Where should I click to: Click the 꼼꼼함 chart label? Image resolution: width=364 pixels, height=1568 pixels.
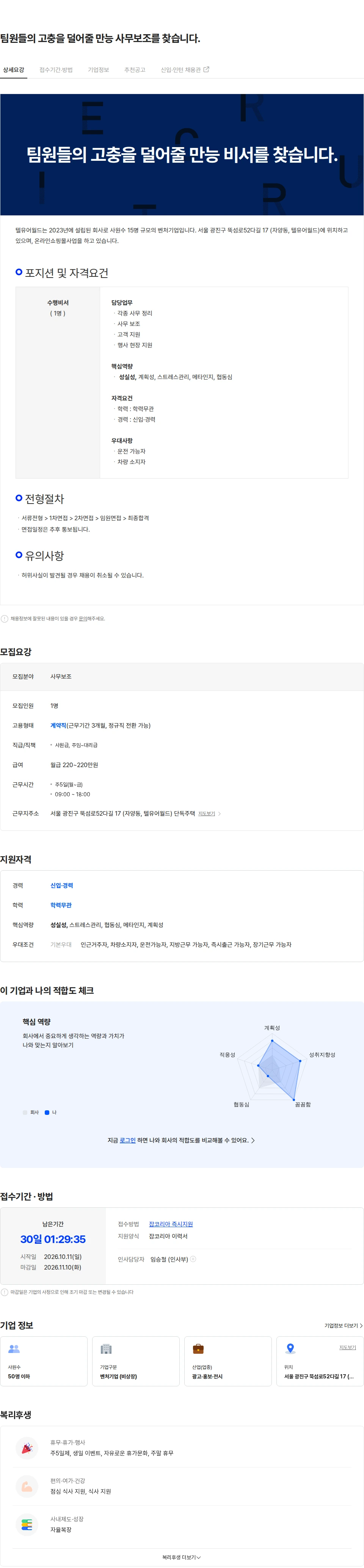(303, 1104)
